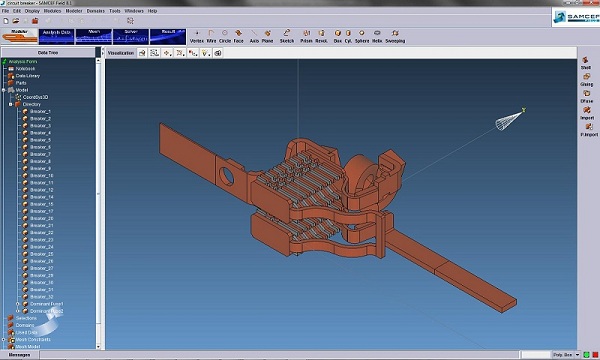Image resolution: width=600 pixels, height=360 pixels.
Task: Click the red notebook toolbar icon
Action: click(35, 21)
